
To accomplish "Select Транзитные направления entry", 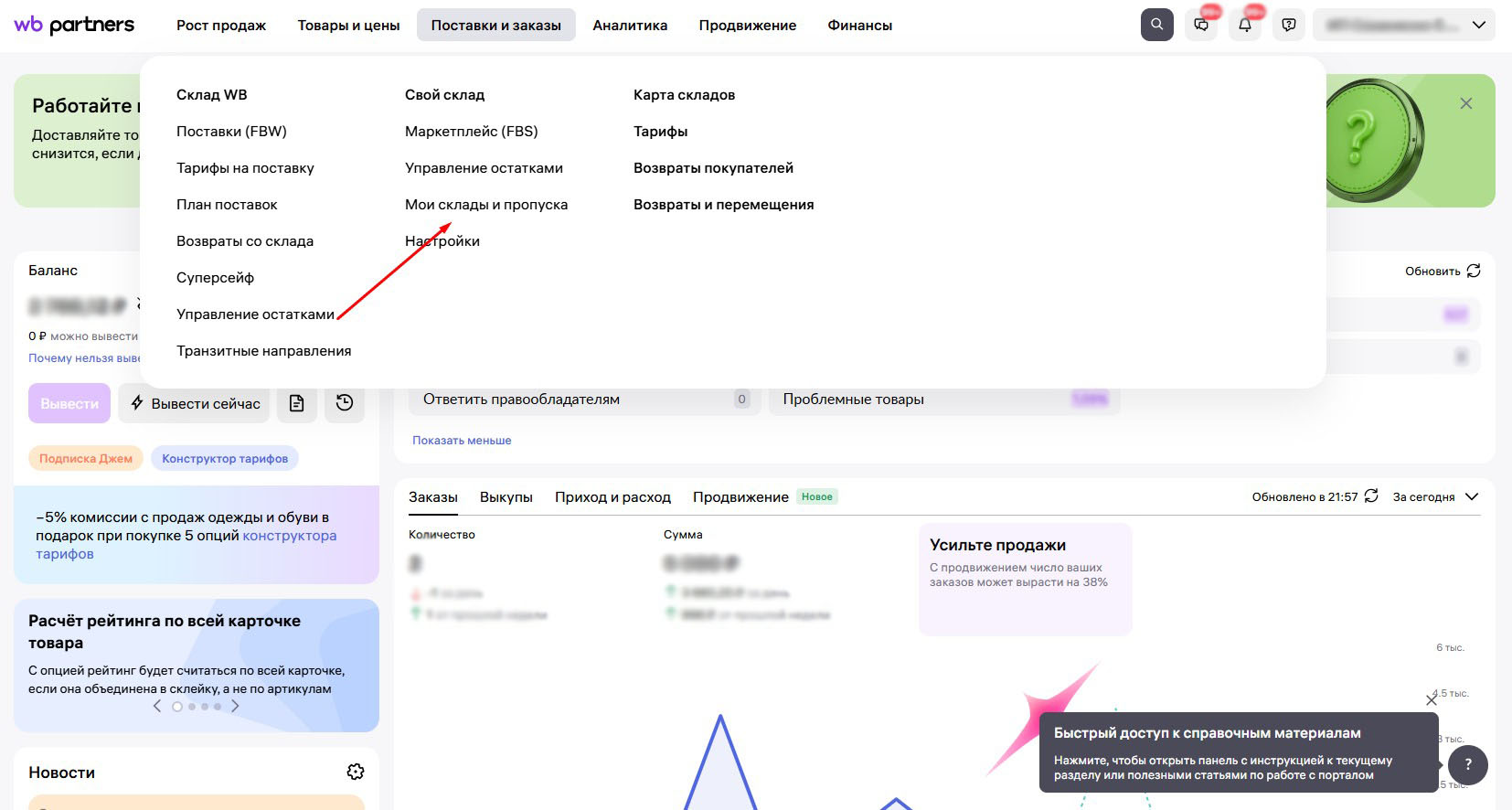I will click(263, 351).
